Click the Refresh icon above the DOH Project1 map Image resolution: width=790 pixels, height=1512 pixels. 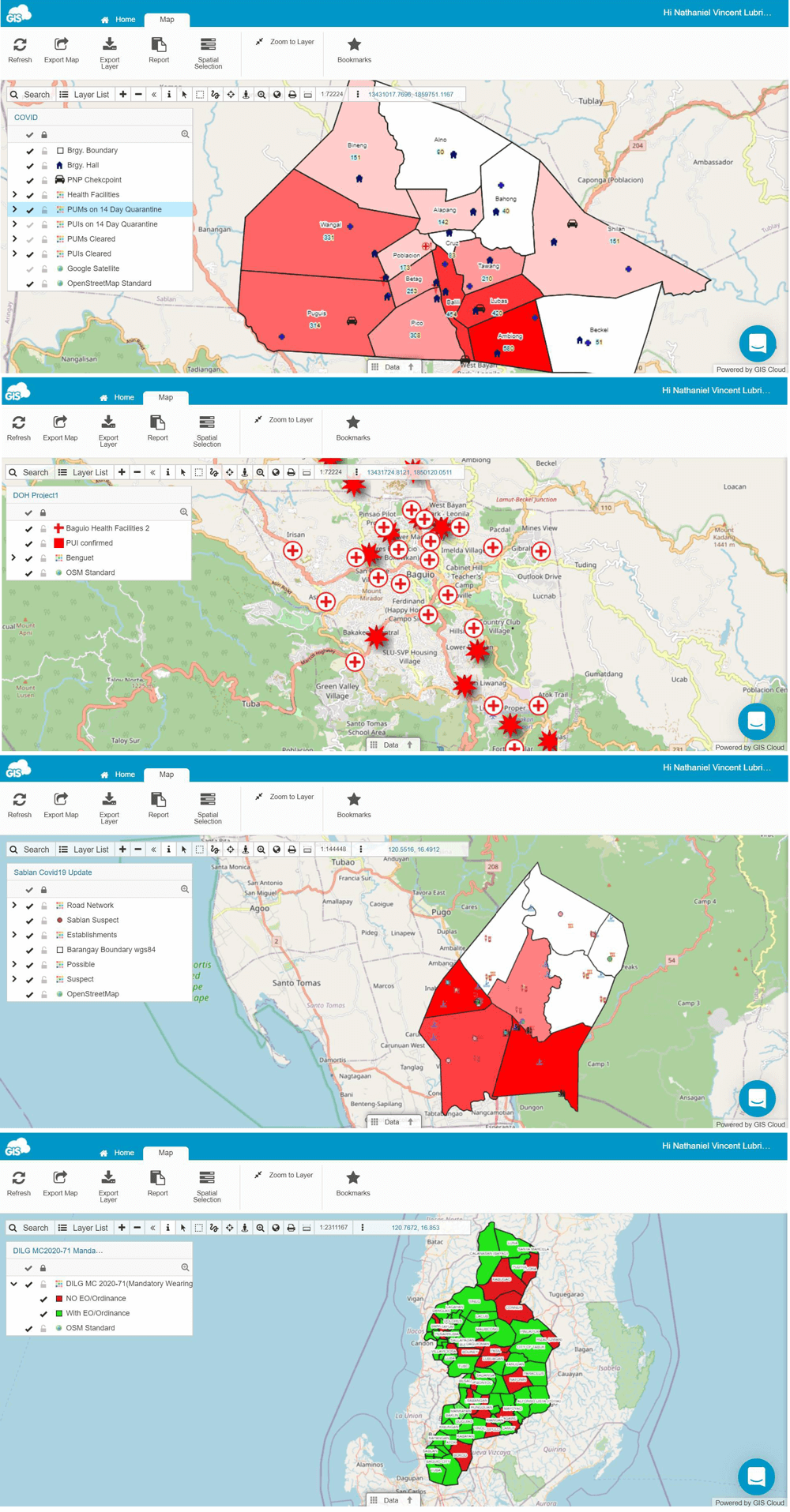(x=19, y=423)
